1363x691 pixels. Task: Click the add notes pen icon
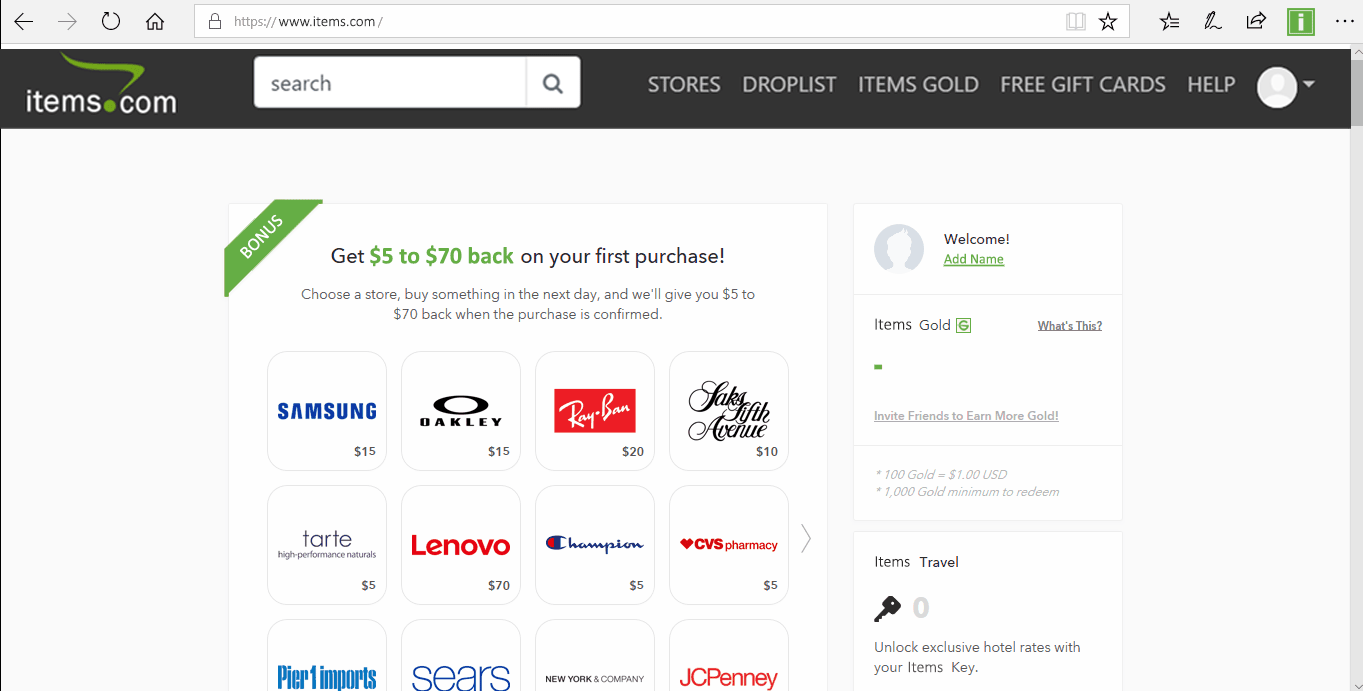click(1213, 21)
